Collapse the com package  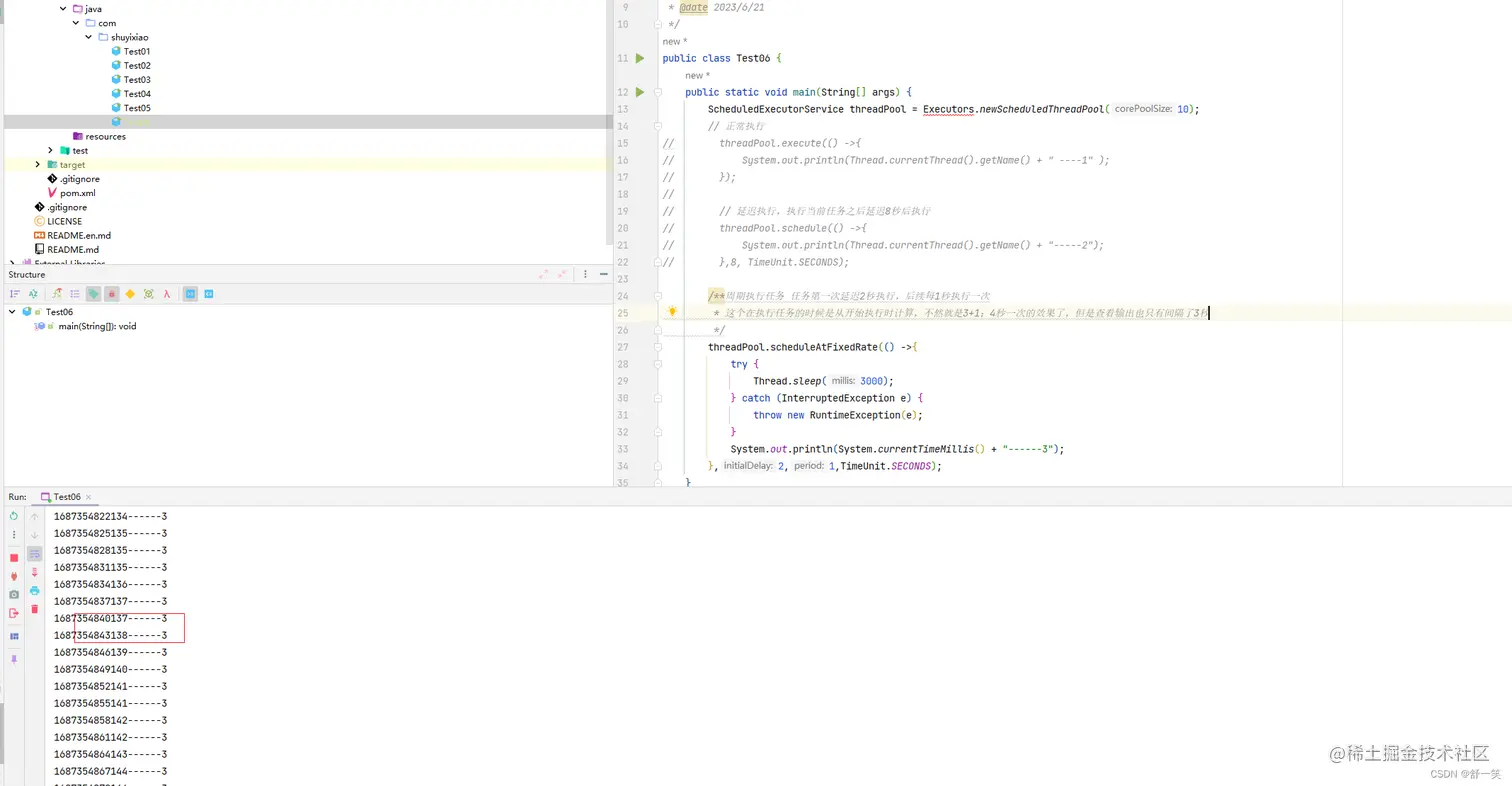click(x=76, y=22)
